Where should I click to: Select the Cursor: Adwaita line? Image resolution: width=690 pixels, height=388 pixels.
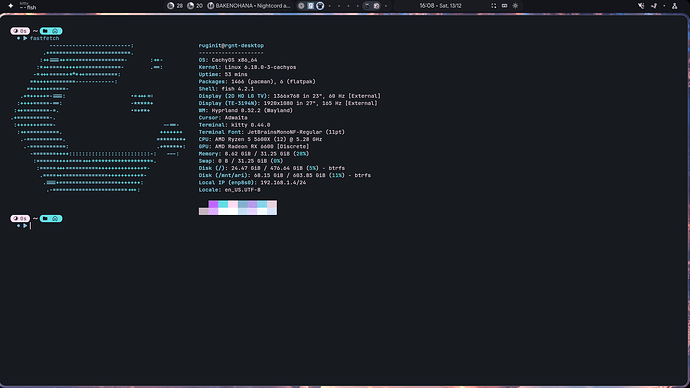223,117
